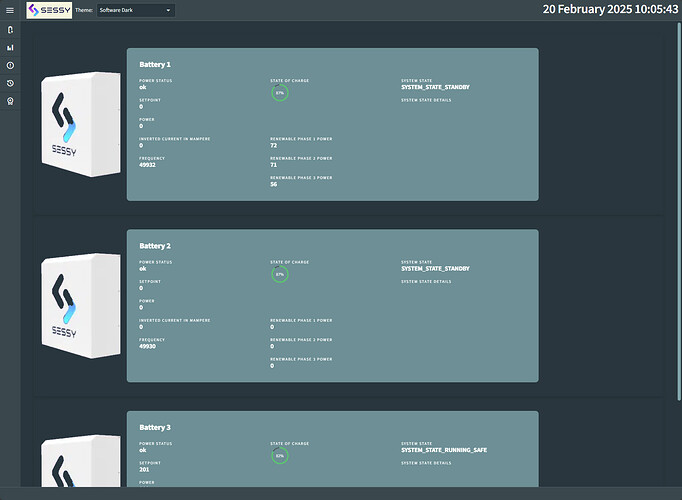Open the history clock sidebar icon

click(10, 83)
